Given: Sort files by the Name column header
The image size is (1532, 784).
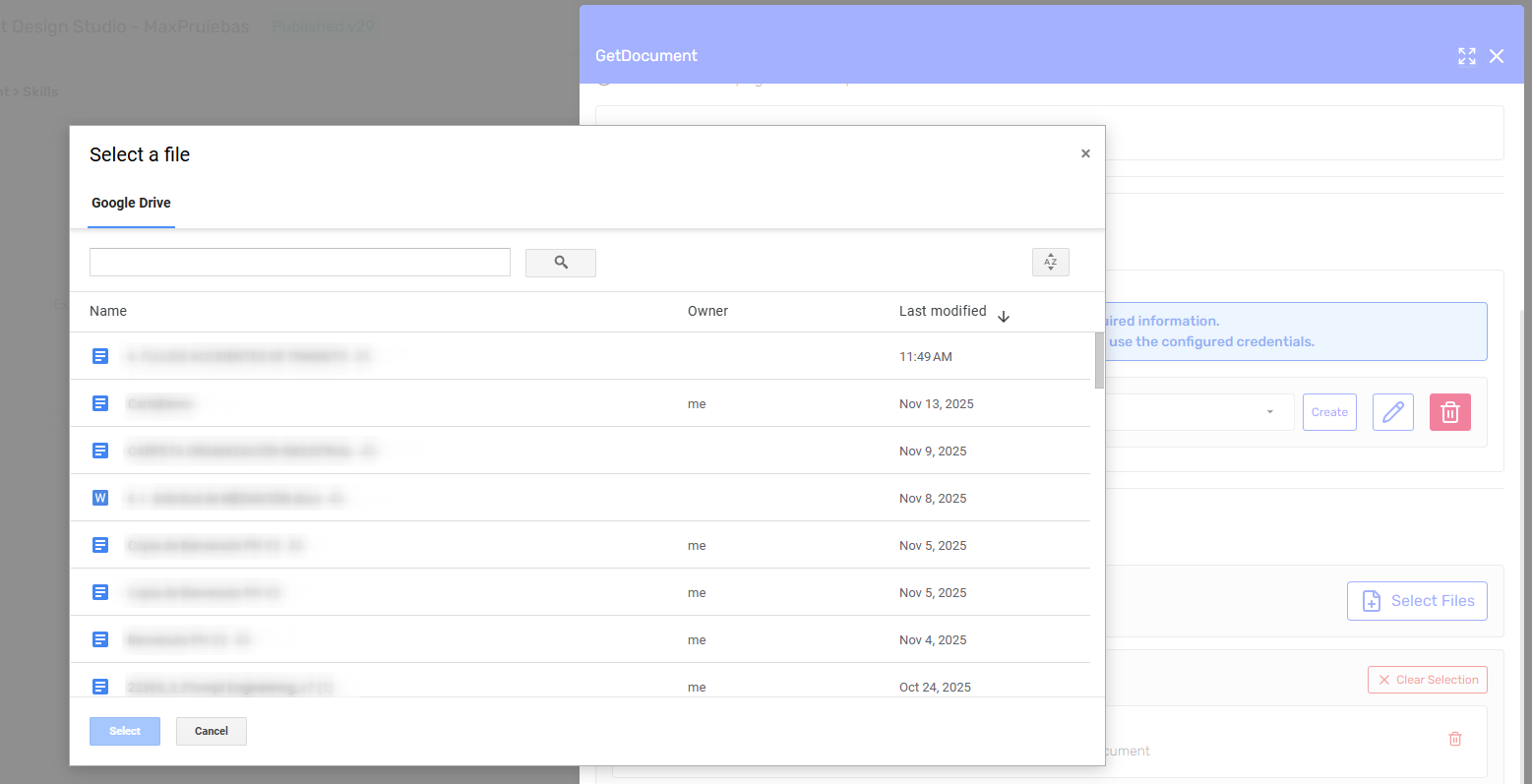Looking at the screenshot, I should tap(108, 311).
